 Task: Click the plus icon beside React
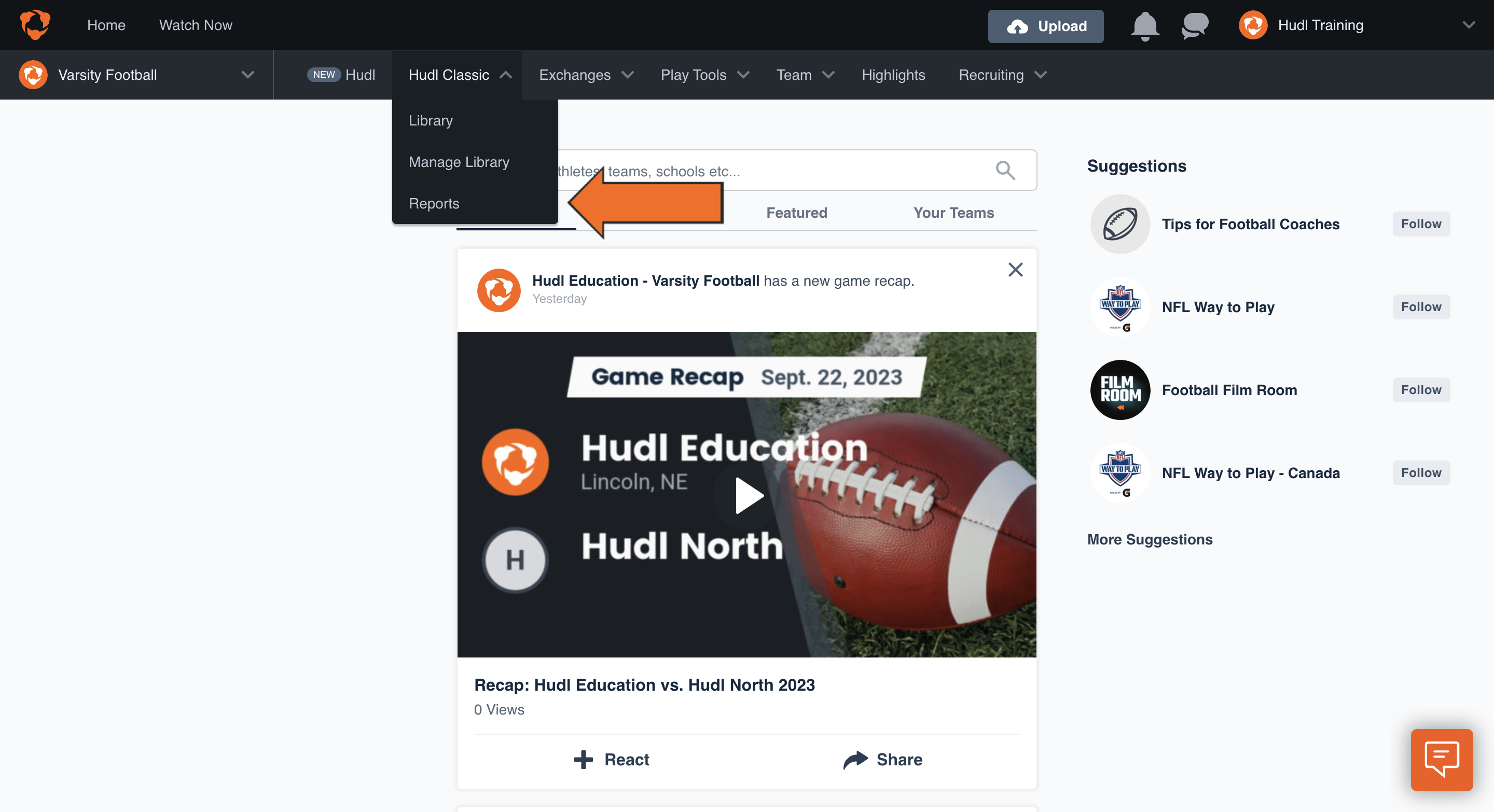[584, 759]
